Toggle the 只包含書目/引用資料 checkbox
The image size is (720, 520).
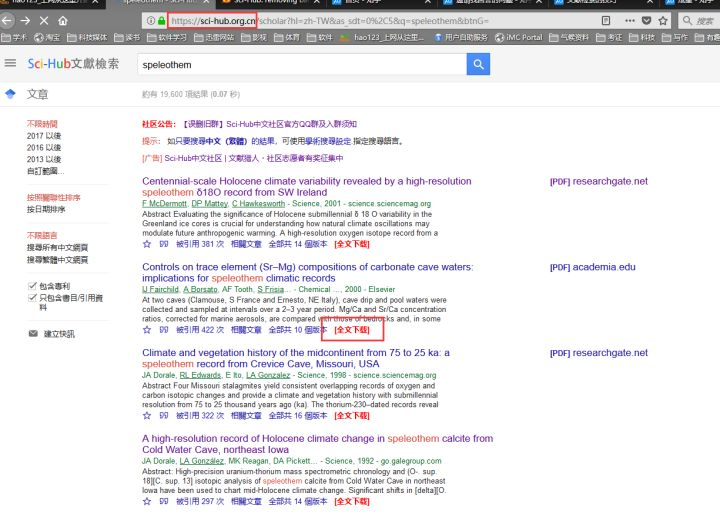click(x=32, y=298)
